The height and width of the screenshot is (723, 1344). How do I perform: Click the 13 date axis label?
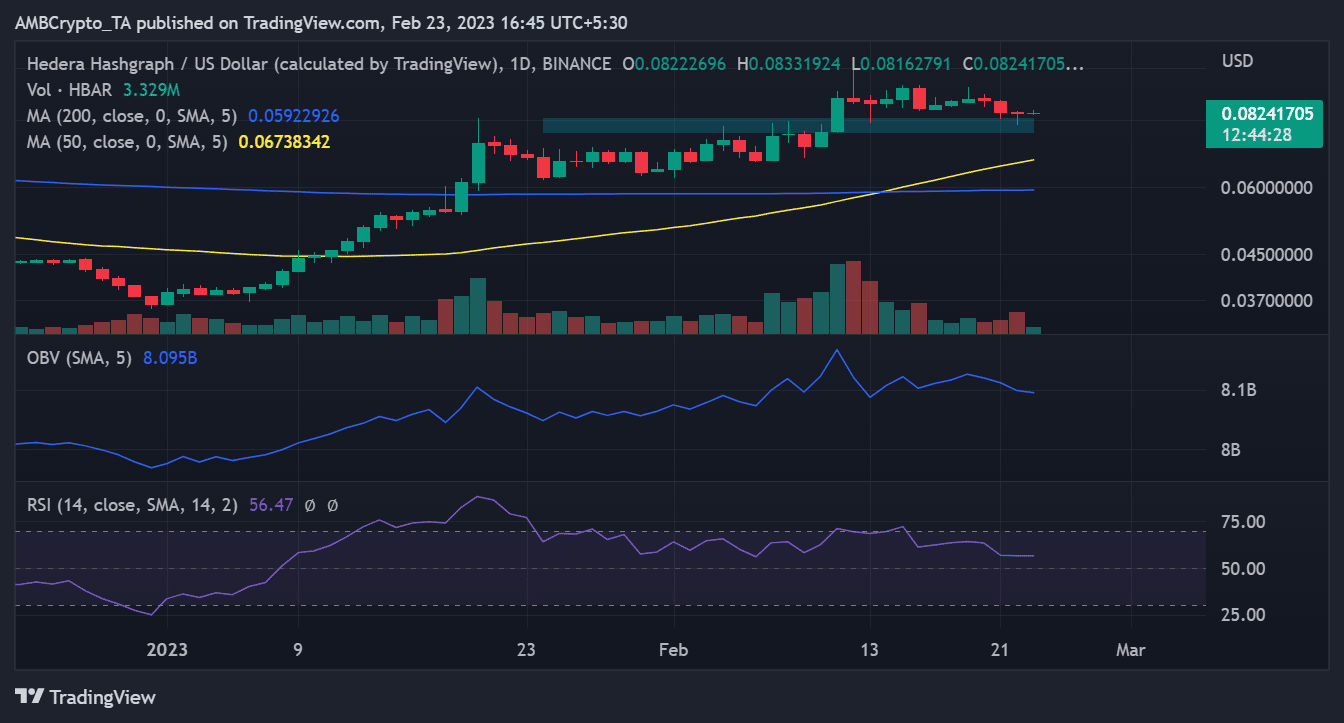click(870, 649)
